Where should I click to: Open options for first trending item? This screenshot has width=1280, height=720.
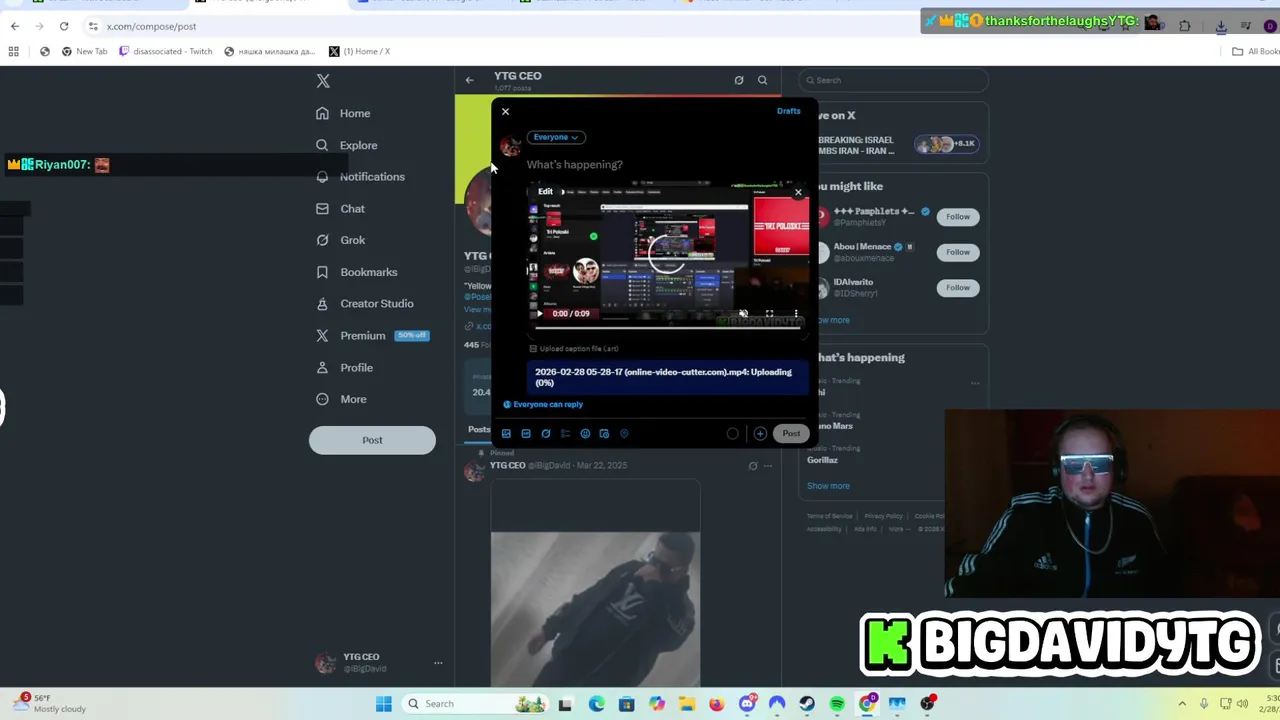tap(975, 383)
